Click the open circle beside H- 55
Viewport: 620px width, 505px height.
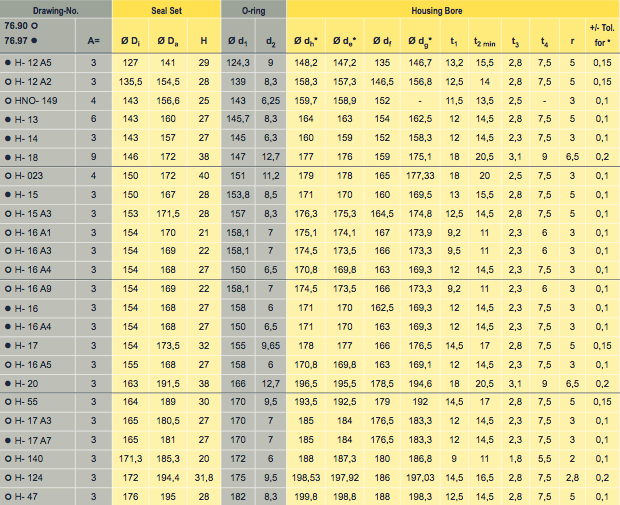click(x=8, y=402)
